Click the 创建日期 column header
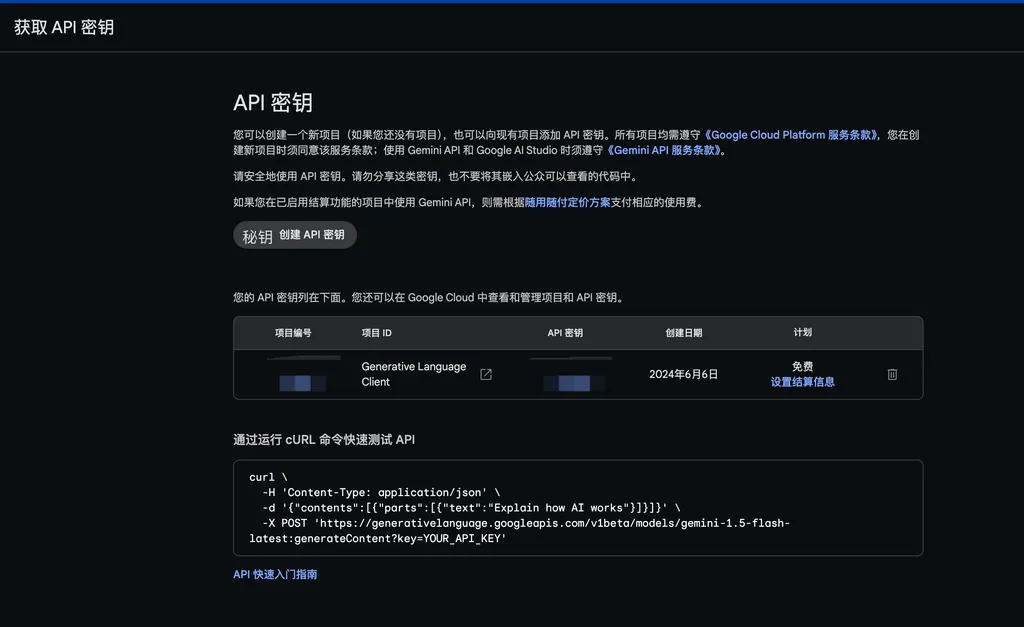The height and width of the screenshot is (627, 1024). pyautogui.click(x=684, y=333)
